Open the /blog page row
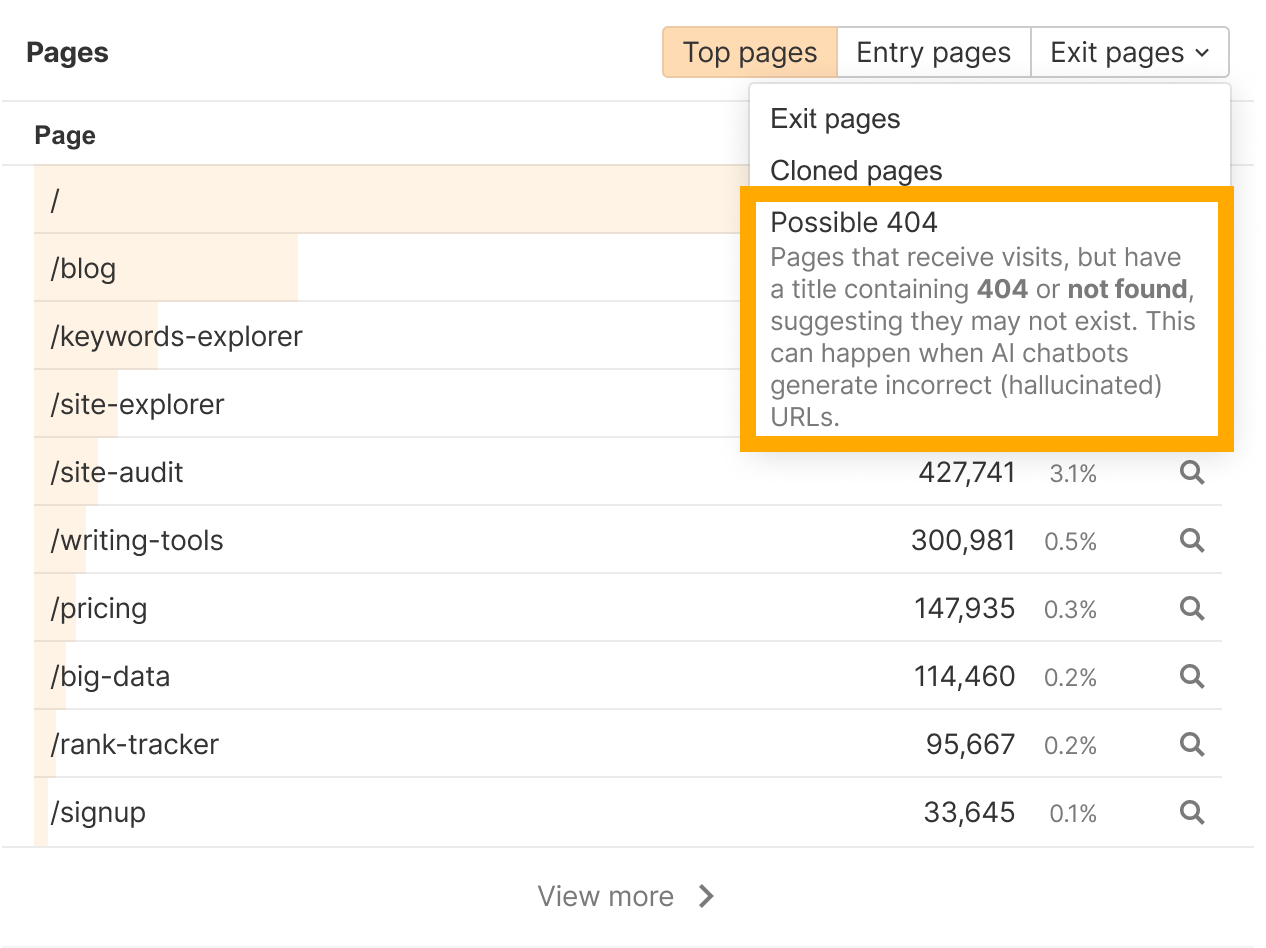The width and height of the screenshot is (1266, 948). tap(84, 268)
